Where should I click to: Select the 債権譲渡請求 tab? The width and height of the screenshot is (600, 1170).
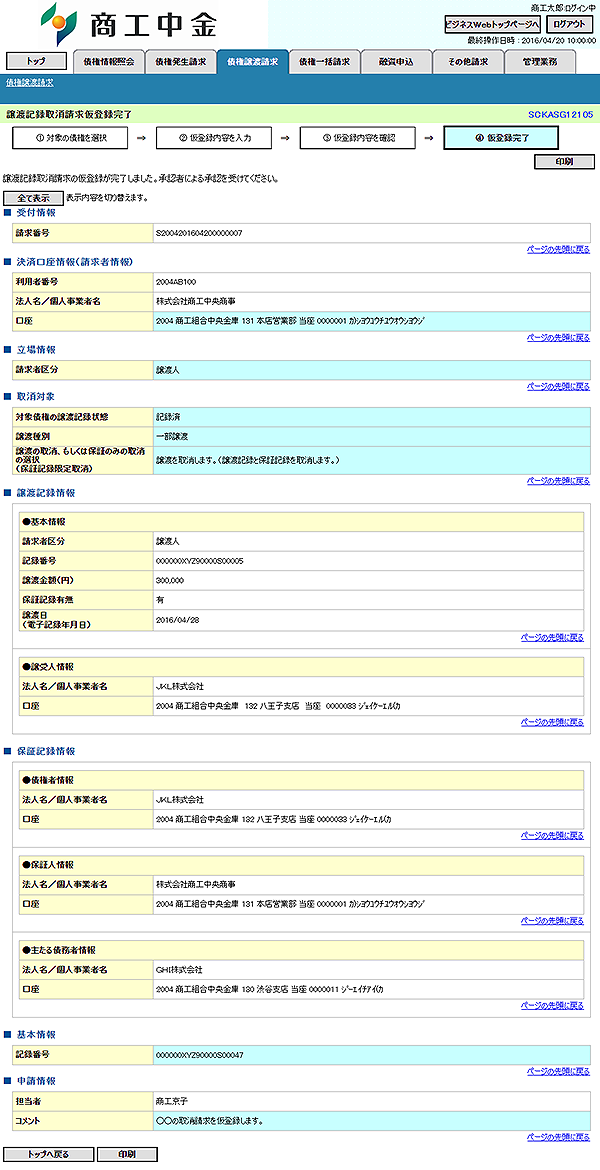click(x=252, y=63)
